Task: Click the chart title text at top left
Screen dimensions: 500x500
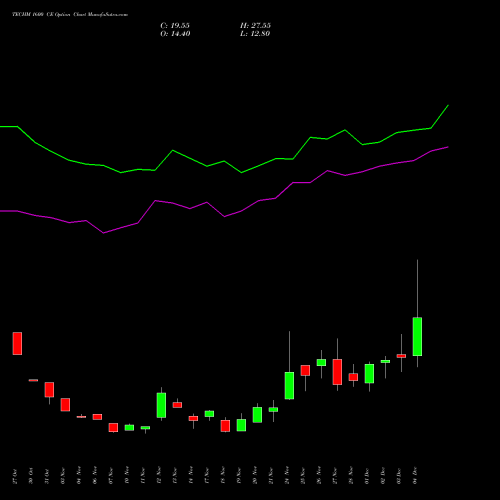Action: coord(70,15)
